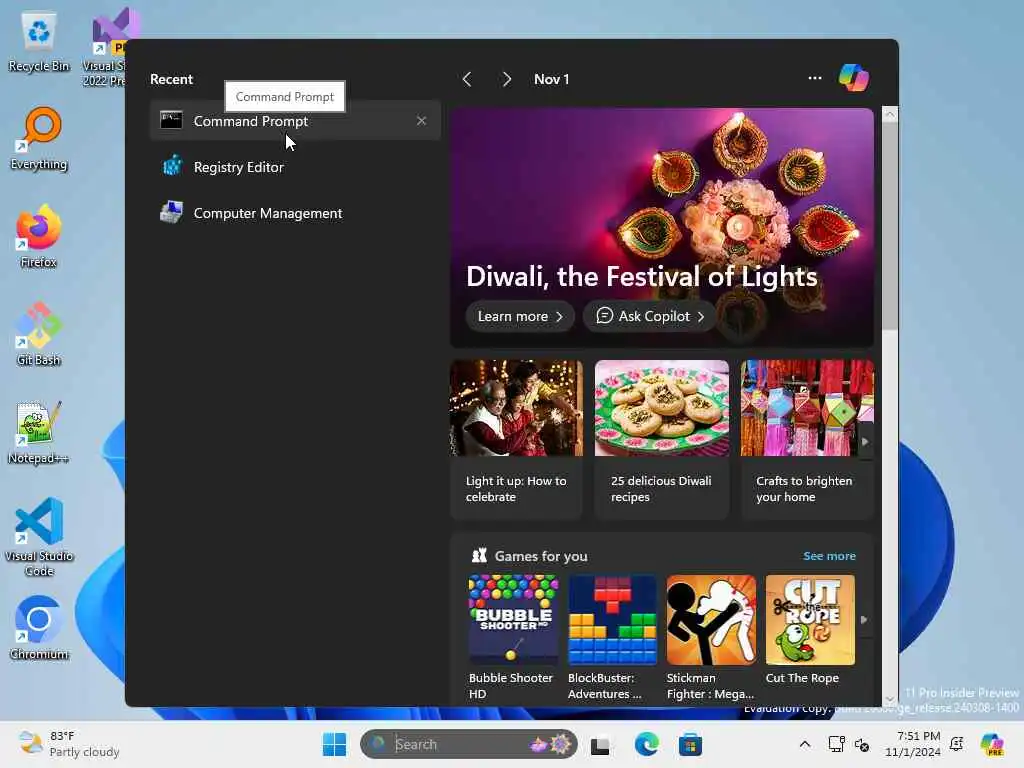The height and width of the screenshot is (768, 1024).
Task: Click the Diwali highlight icon in search box
Action: tap(551, 744)
